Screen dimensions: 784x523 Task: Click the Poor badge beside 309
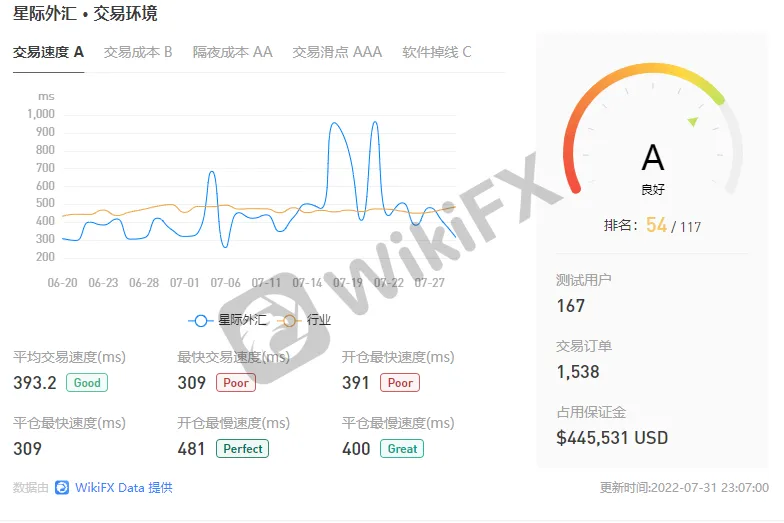[236, 383]
